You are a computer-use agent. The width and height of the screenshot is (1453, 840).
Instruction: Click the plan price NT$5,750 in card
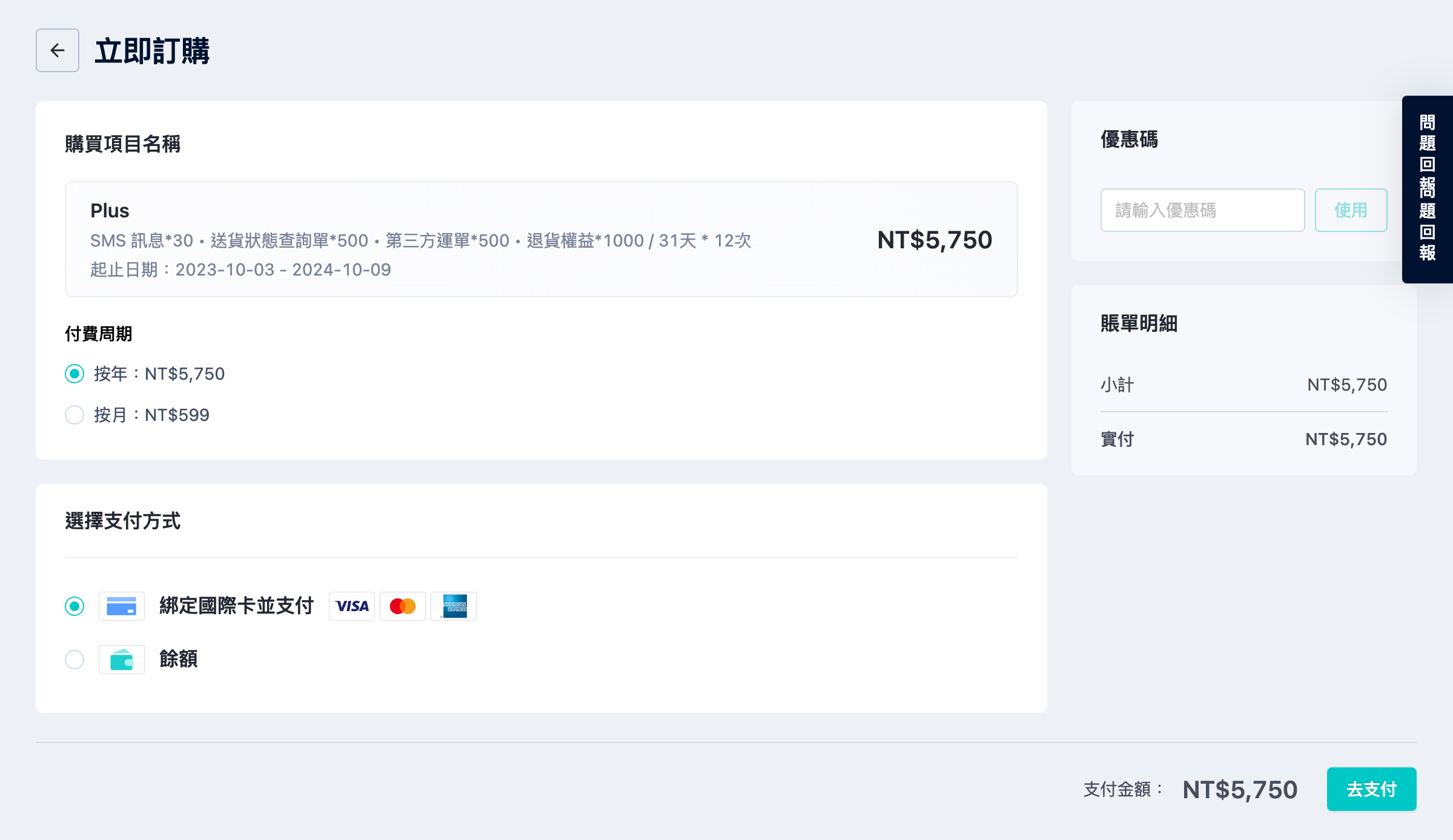[935, 240]
